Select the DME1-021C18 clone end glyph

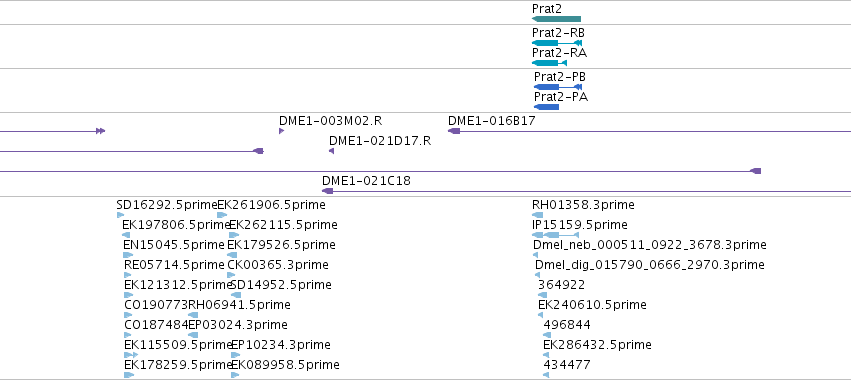click(x=327, y=191)
